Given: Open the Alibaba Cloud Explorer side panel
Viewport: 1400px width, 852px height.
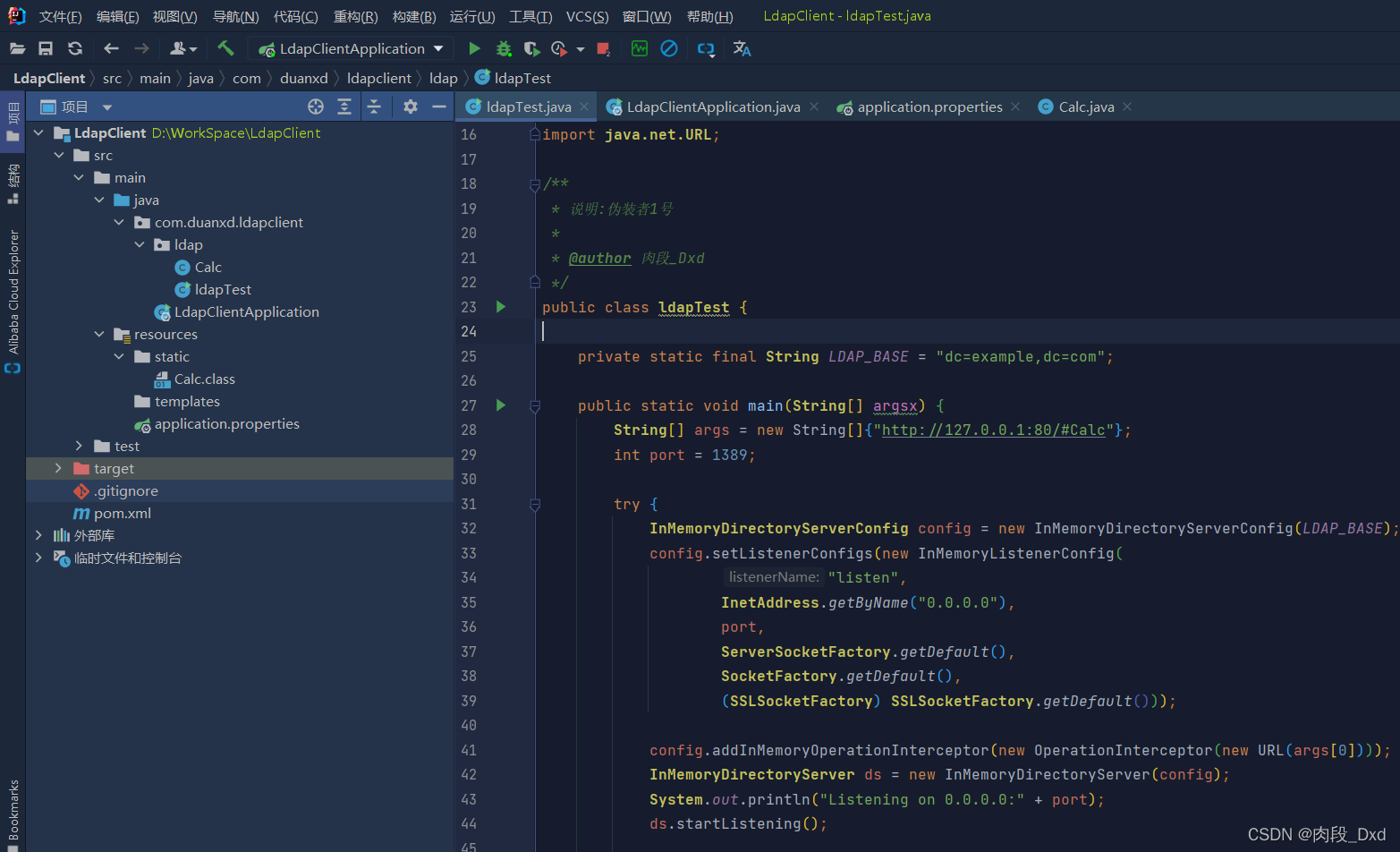Looking at the screenshot, I should 13,301.
